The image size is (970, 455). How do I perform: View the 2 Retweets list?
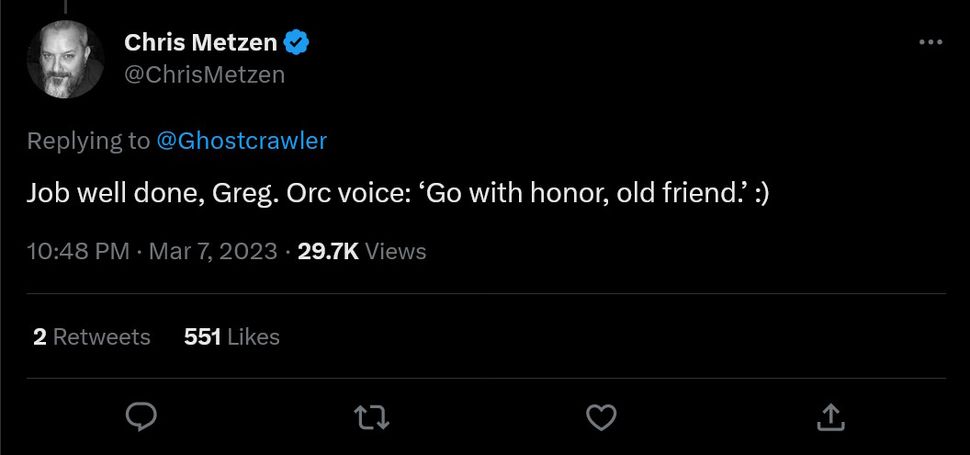click(x=91, y=337)
